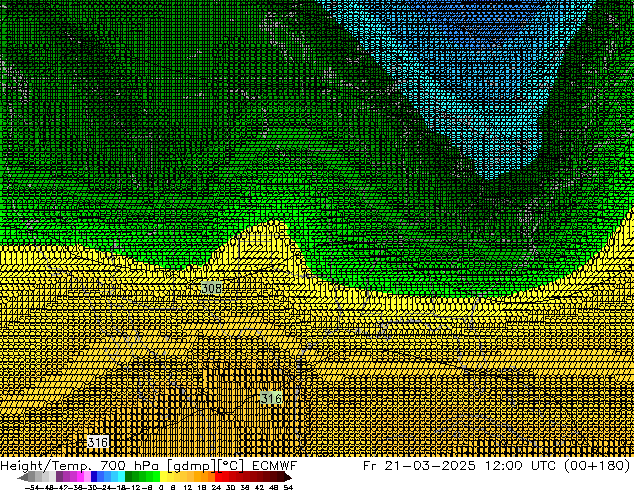Click the legend value 12 below orange
The width and height of the screenshot is (634, 490).
click(188, 487)
